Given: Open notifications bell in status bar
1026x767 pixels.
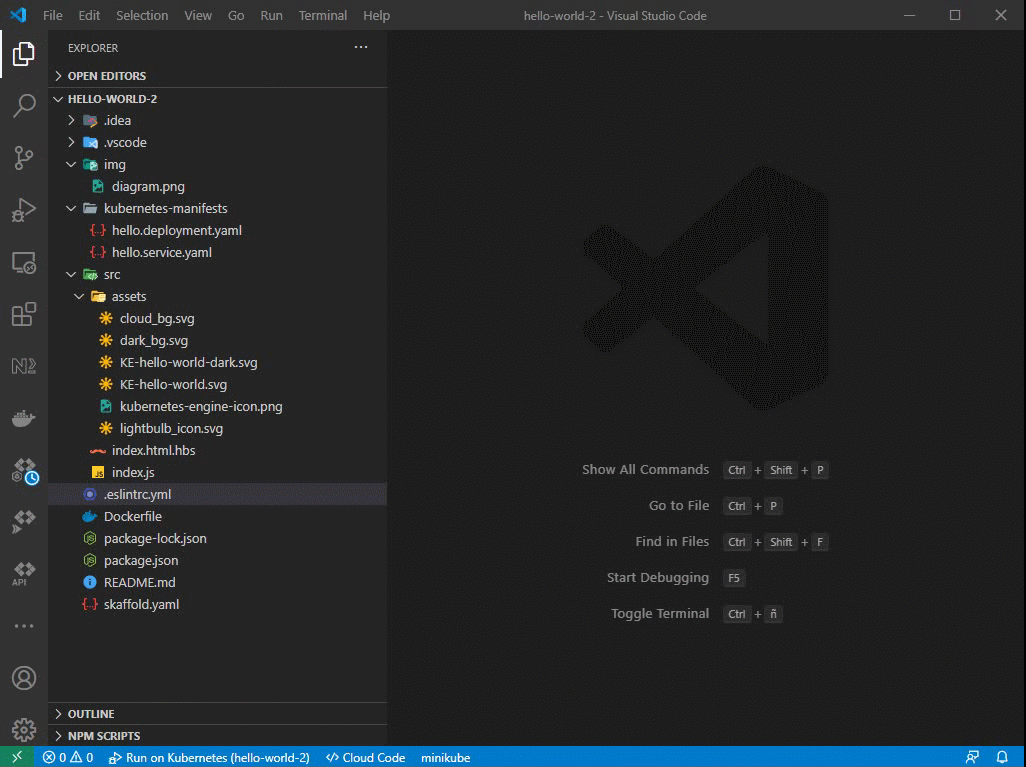Looking at the screenshot, I should click(x=1002, y=758).
